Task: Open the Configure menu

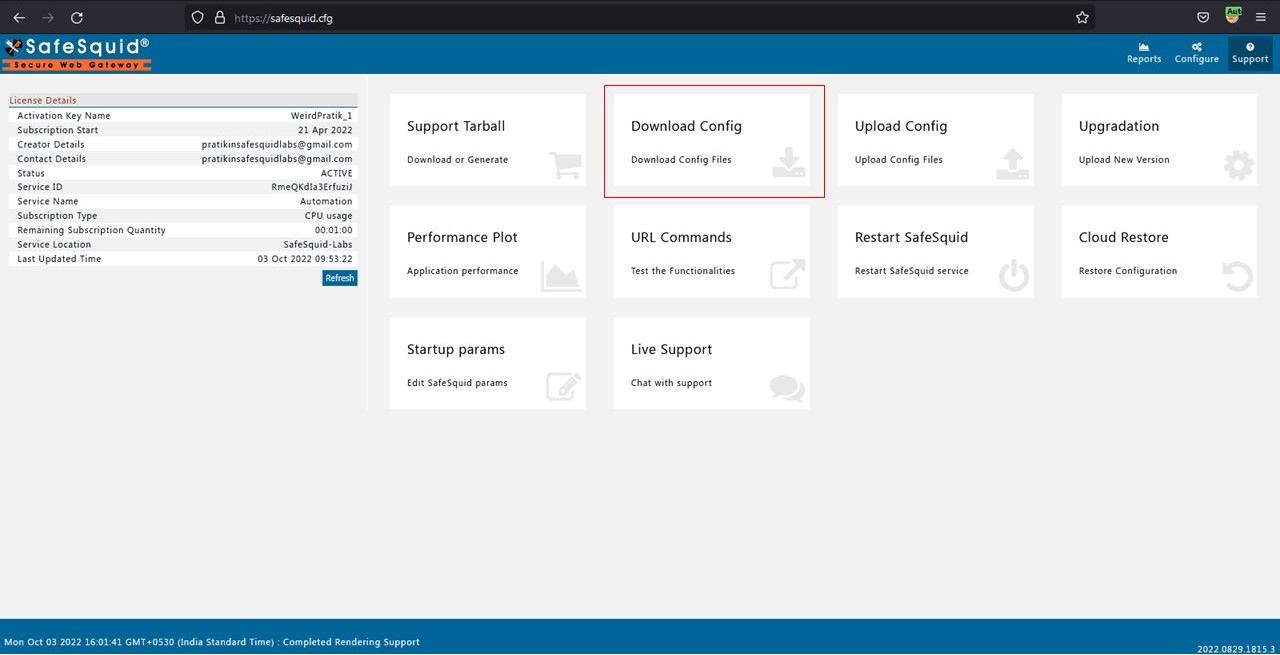Action: (1196, 53)
